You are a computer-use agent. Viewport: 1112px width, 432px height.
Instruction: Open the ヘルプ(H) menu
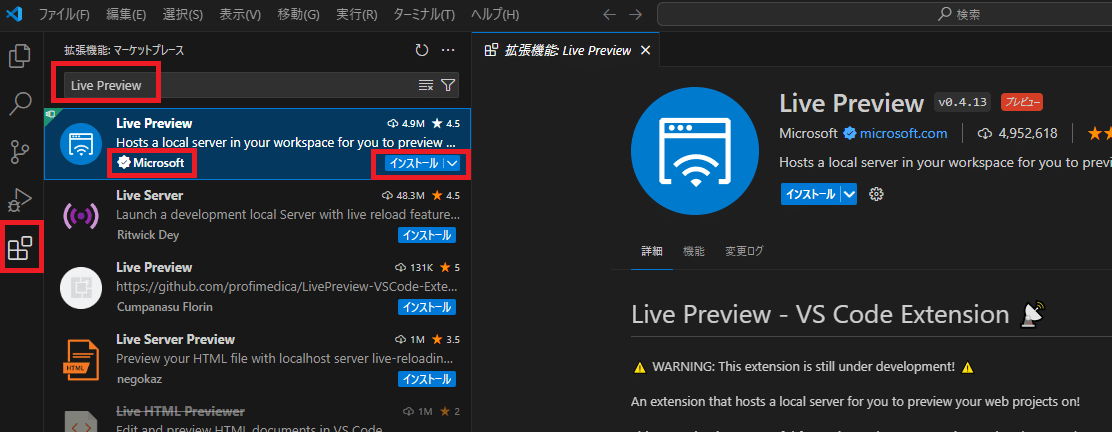(495, 14)
